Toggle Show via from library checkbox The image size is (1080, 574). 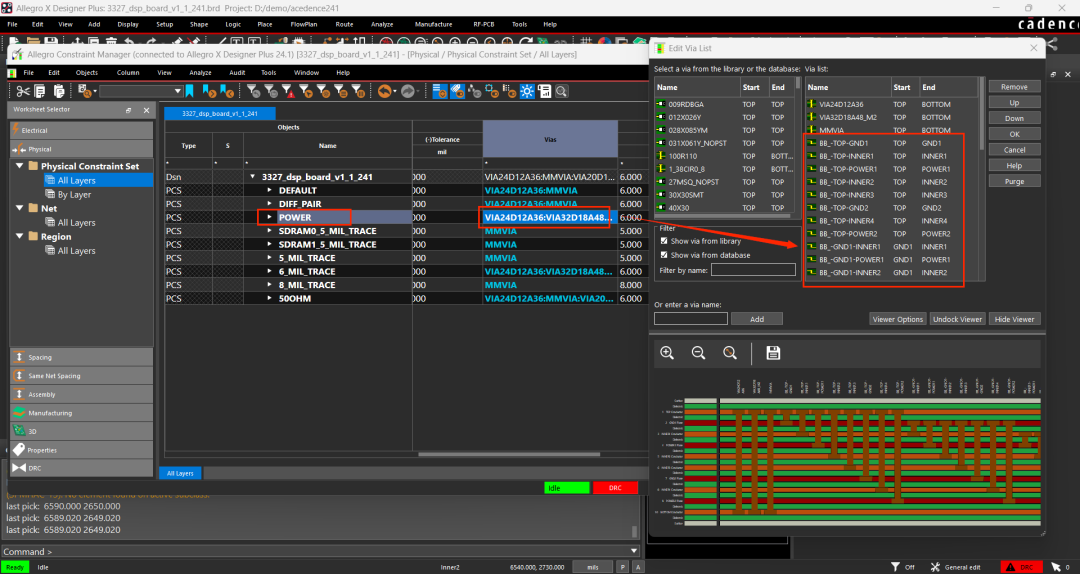(664, 241)
